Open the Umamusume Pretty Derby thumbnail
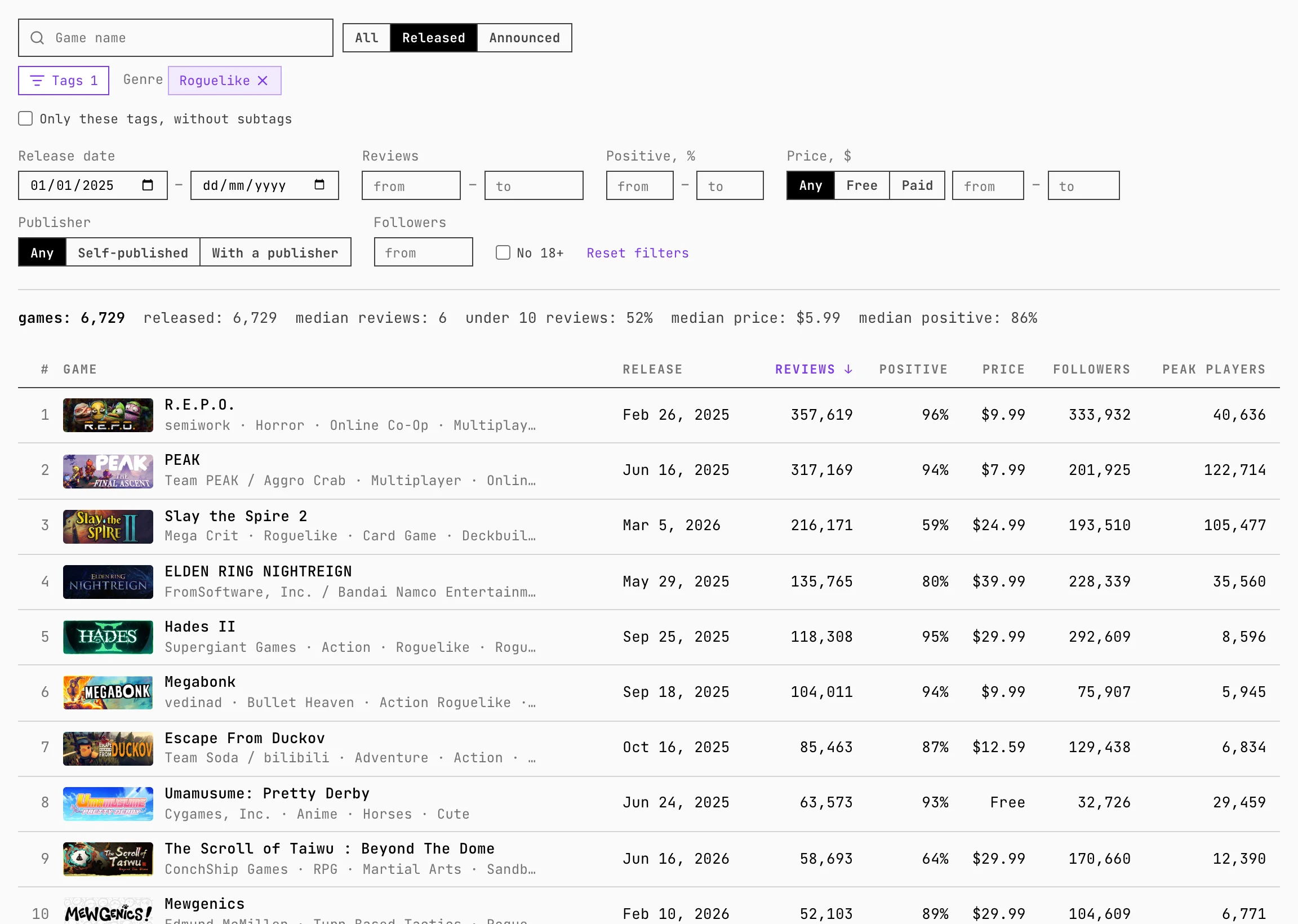 (108, 803)
